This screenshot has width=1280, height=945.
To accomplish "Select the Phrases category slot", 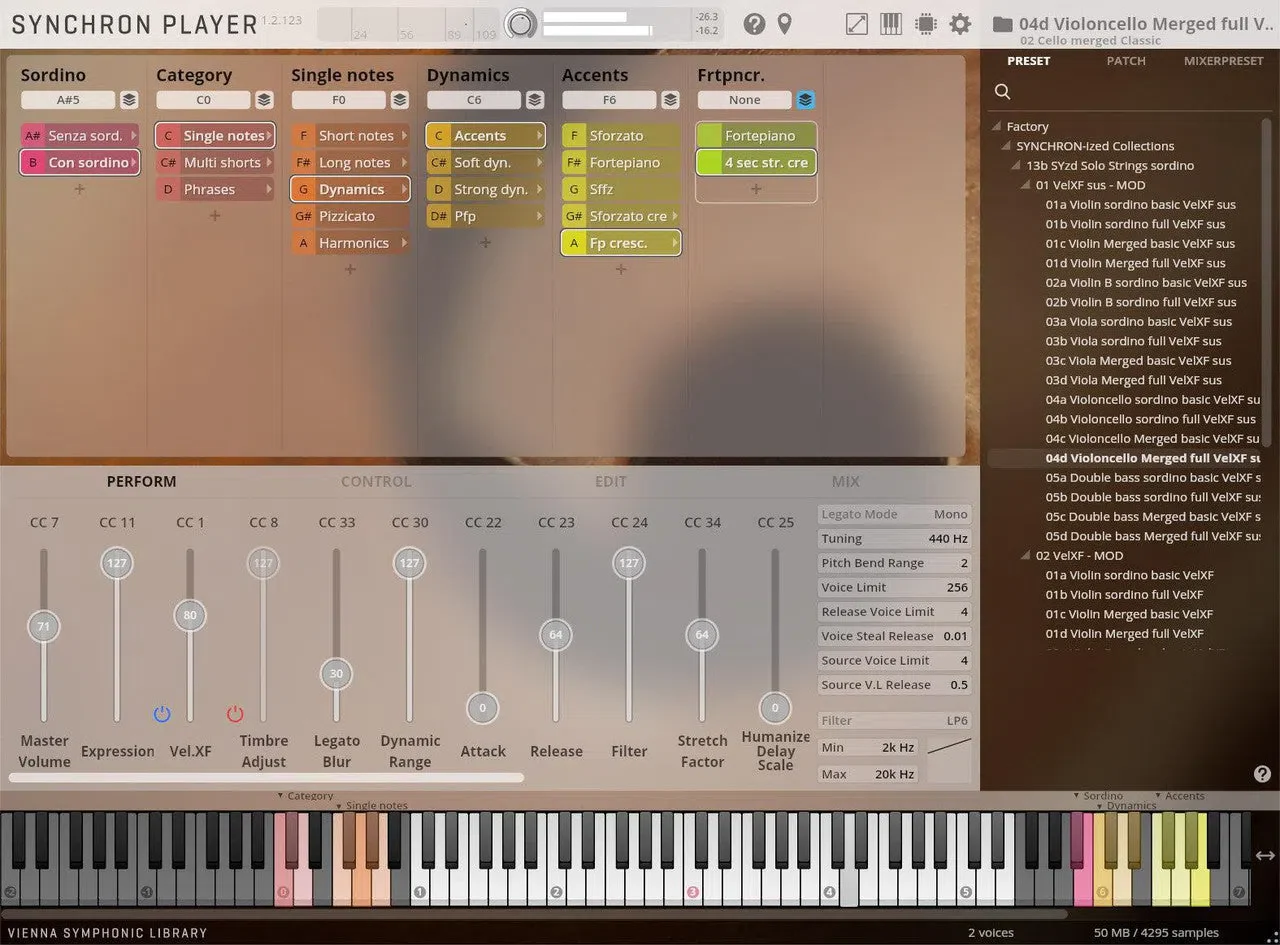I will pos(214,190).
